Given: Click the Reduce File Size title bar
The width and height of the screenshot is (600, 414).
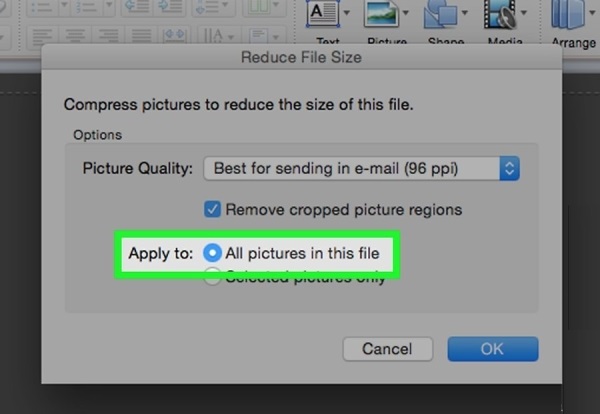Looking at the screenshot, I should (x=301, y=57).
